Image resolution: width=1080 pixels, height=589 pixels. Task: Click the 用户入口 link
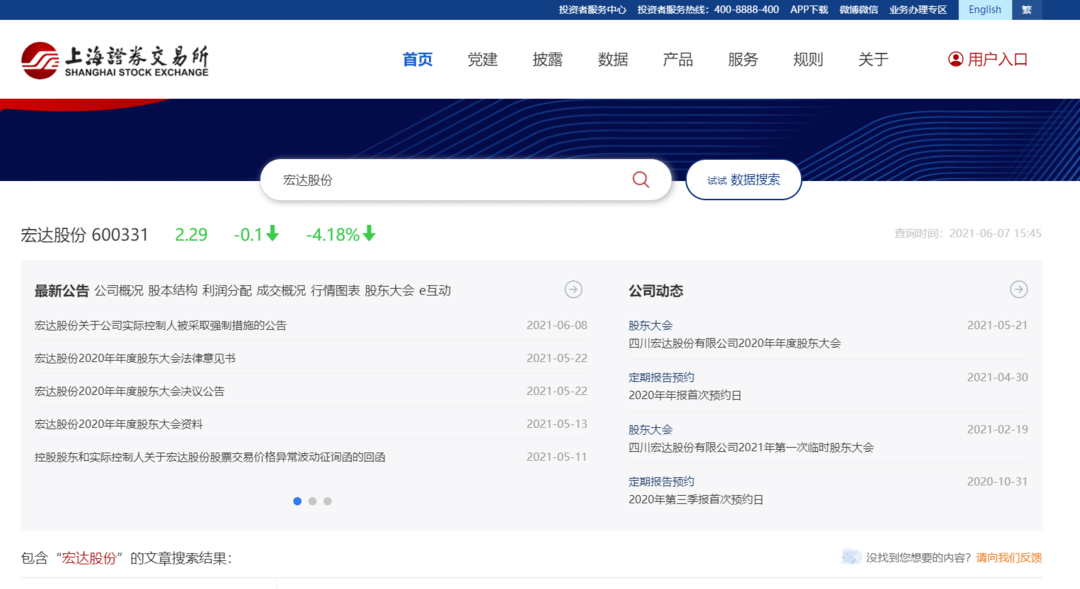click(x=997, y=59)
